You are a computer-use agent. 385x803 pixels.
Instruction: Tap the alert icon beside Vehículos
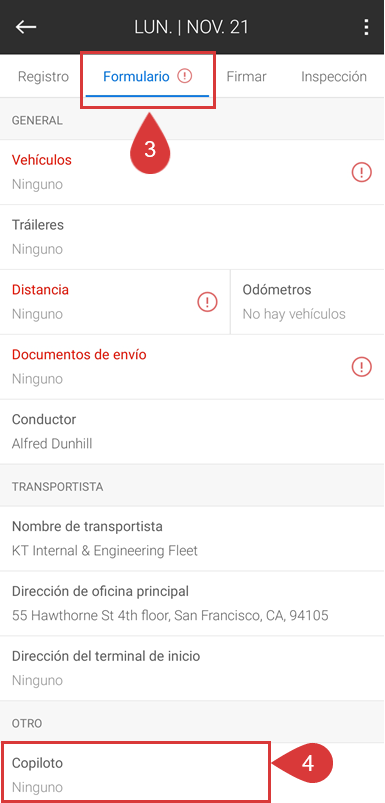pyautogui.click(x=361, y=172)
